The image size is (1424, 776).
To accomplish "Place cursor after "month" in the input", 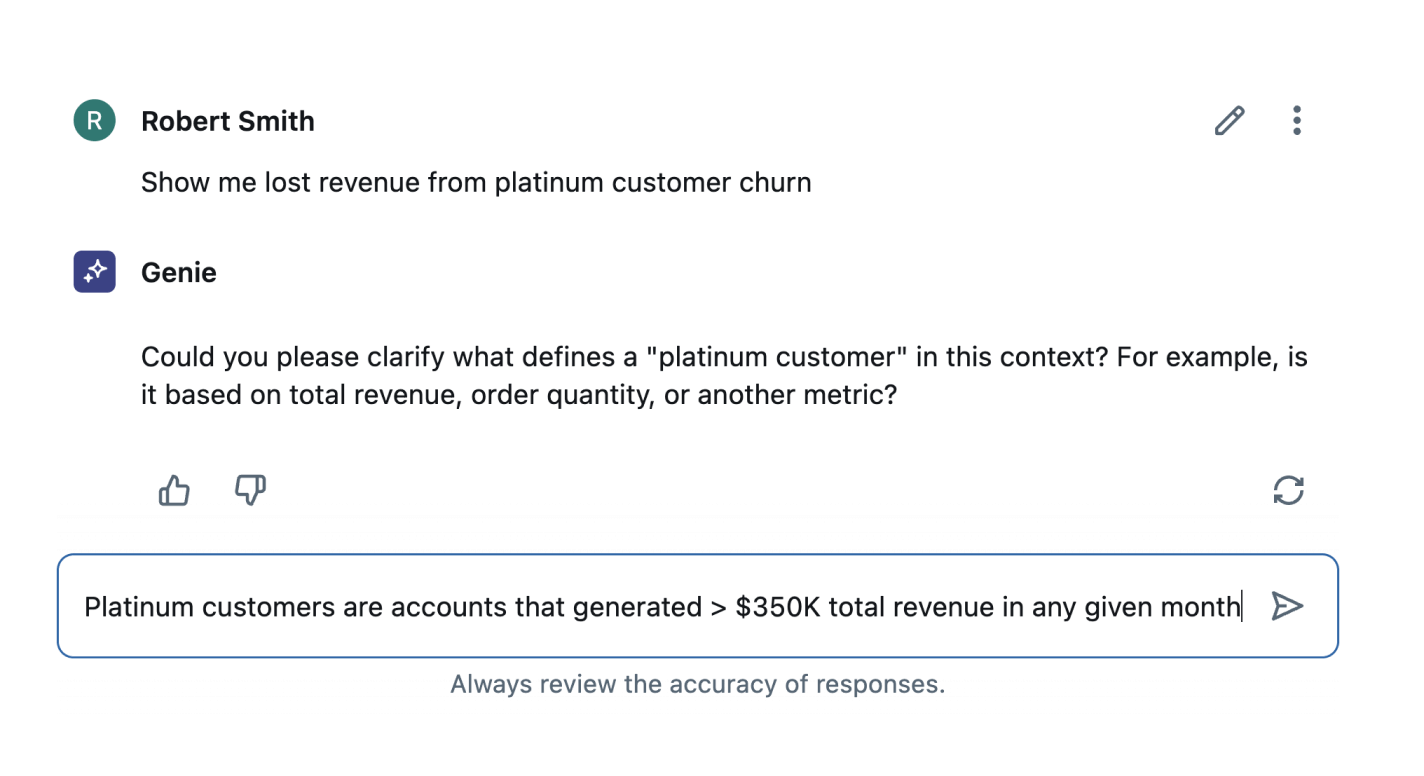I will click(x=1241, y=606).
